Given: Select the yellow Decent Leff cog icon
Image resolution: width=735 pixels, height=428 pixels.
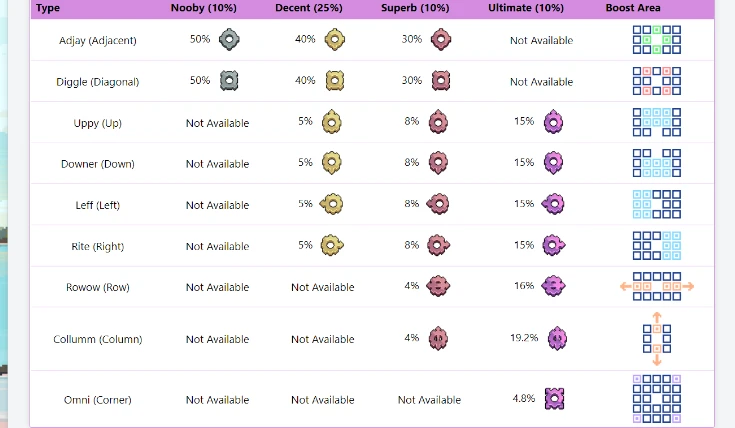Looking at the screenshot, I should click(331, 204).
